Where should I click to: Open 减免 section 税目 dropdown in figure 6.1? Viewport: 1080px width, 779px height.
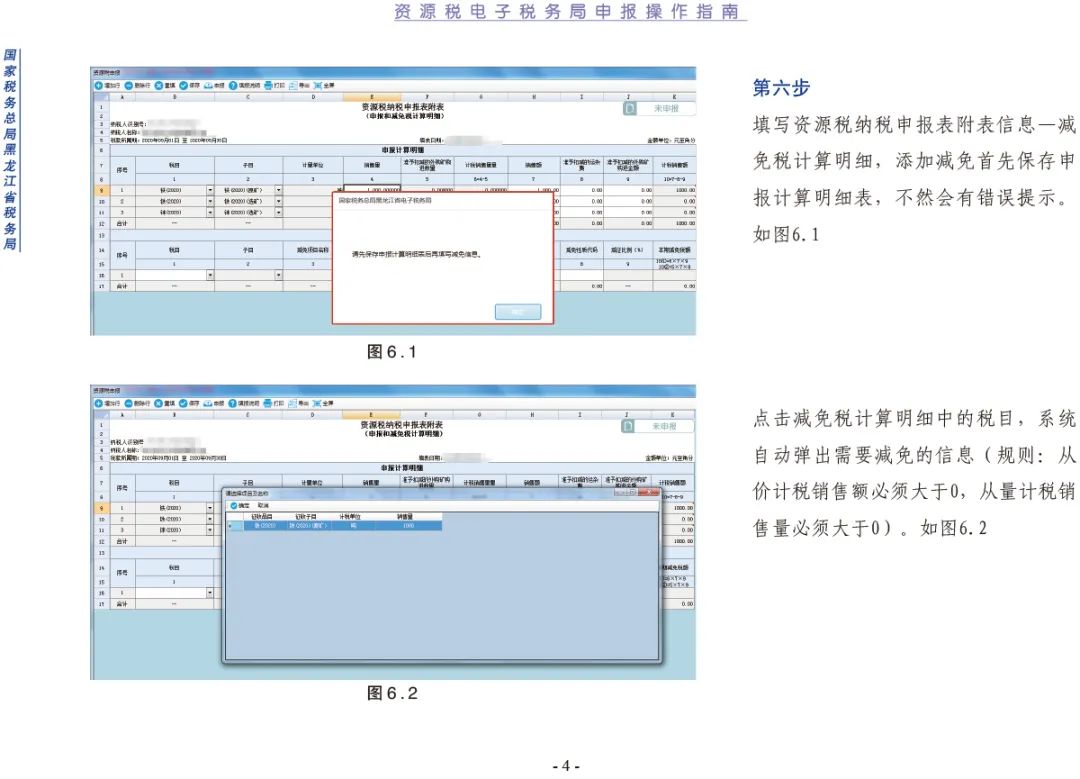210,275
